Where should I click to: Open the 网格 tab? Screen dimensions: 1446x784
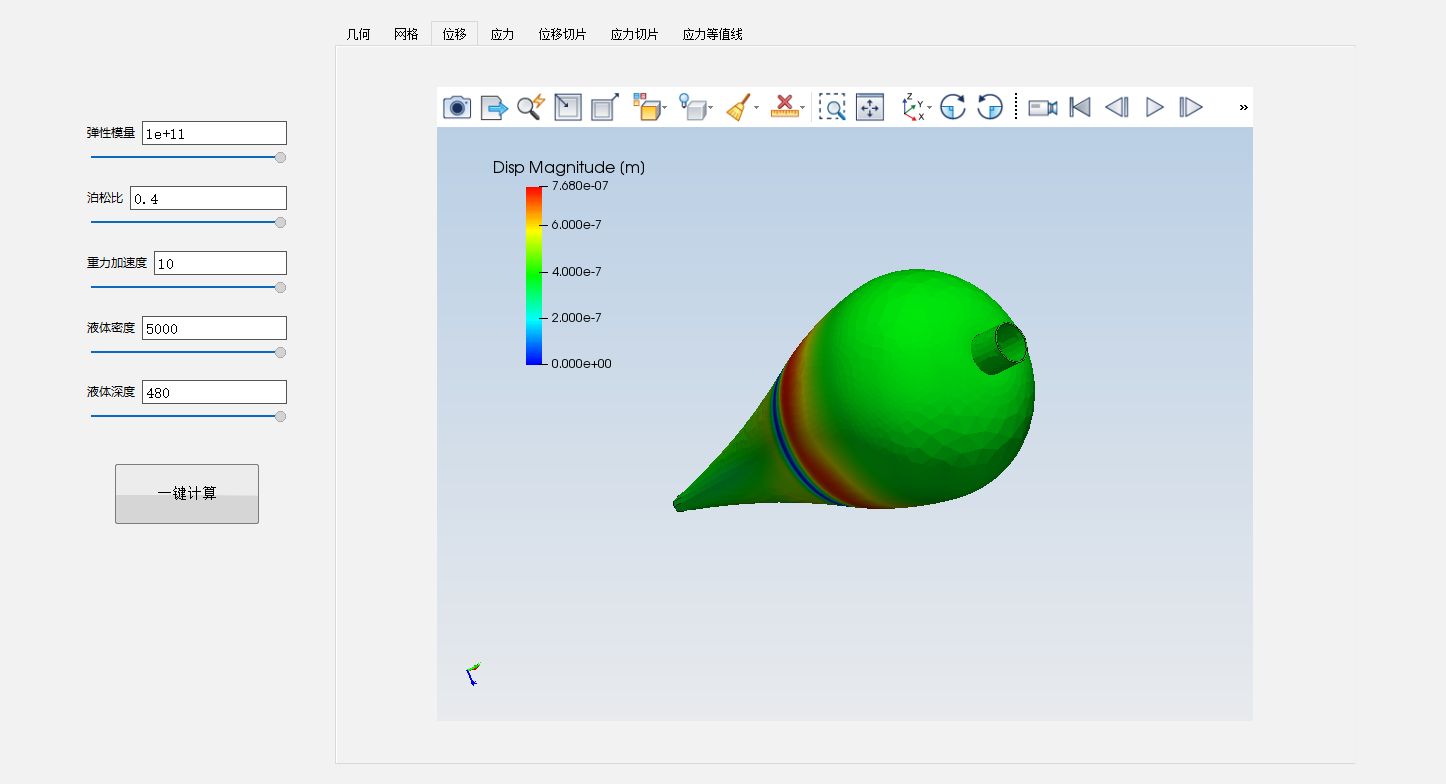pyautogui.click(x=406, y=34)
